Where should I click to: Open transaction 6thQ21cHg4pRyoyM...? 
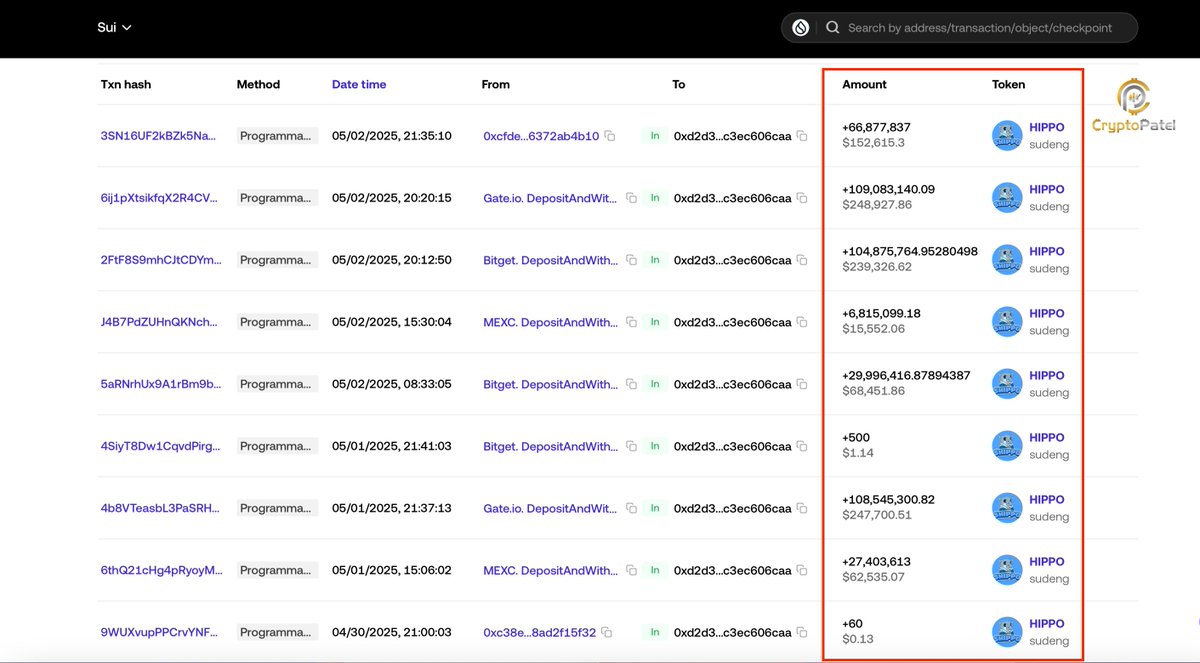click(x=161, y=570)
